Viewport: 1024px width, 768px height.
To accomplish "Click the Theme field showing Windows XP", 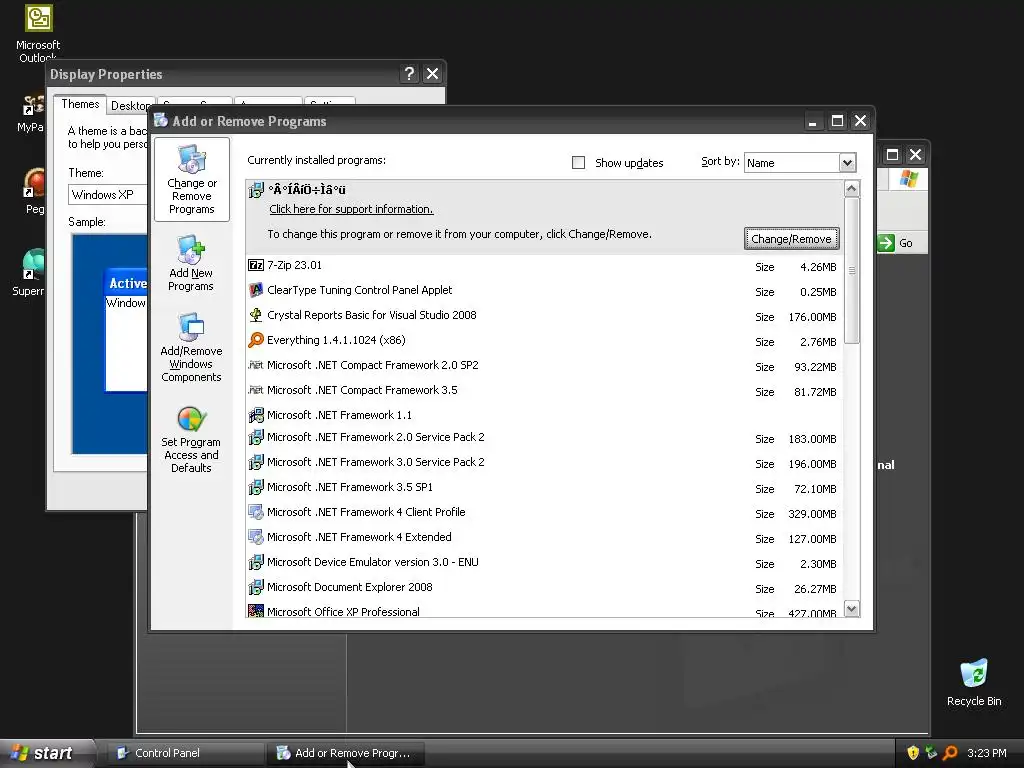I will [108, 195].
